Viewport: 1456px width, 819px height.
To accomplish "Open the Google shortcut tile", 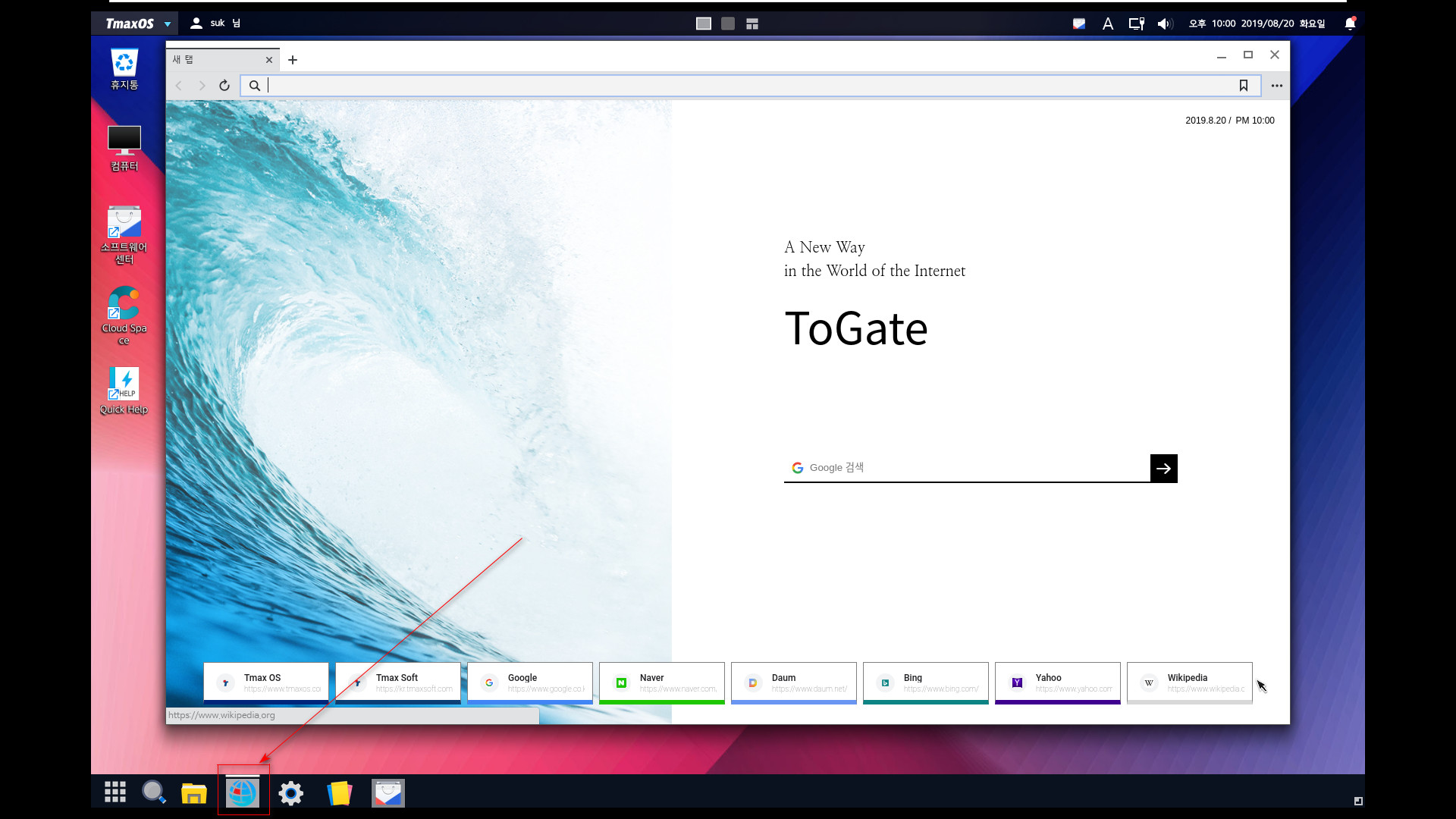I will 530,683.
